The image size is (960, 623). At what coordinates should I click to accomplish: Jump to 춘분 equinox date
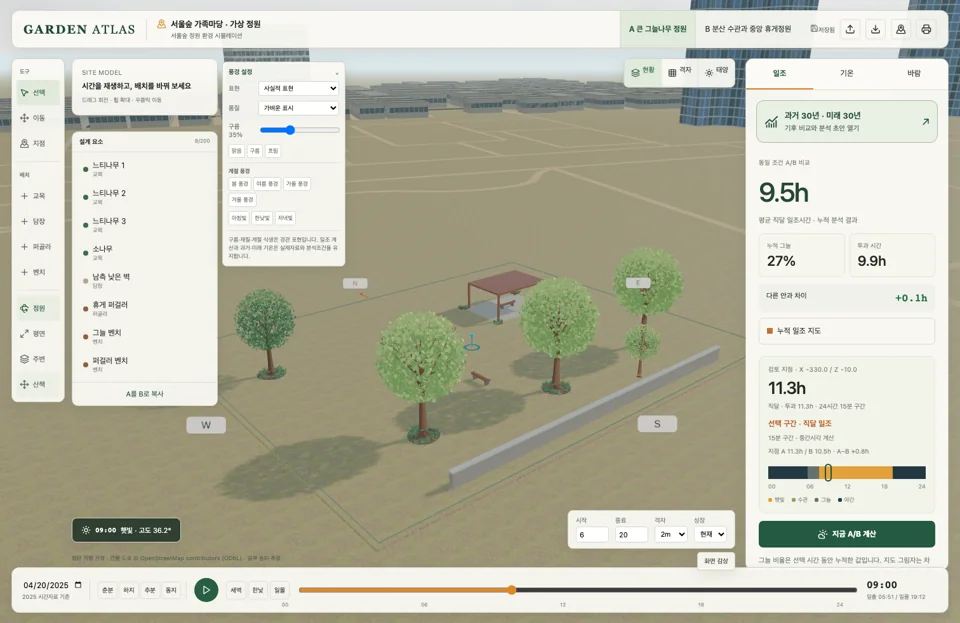point(108,590)
